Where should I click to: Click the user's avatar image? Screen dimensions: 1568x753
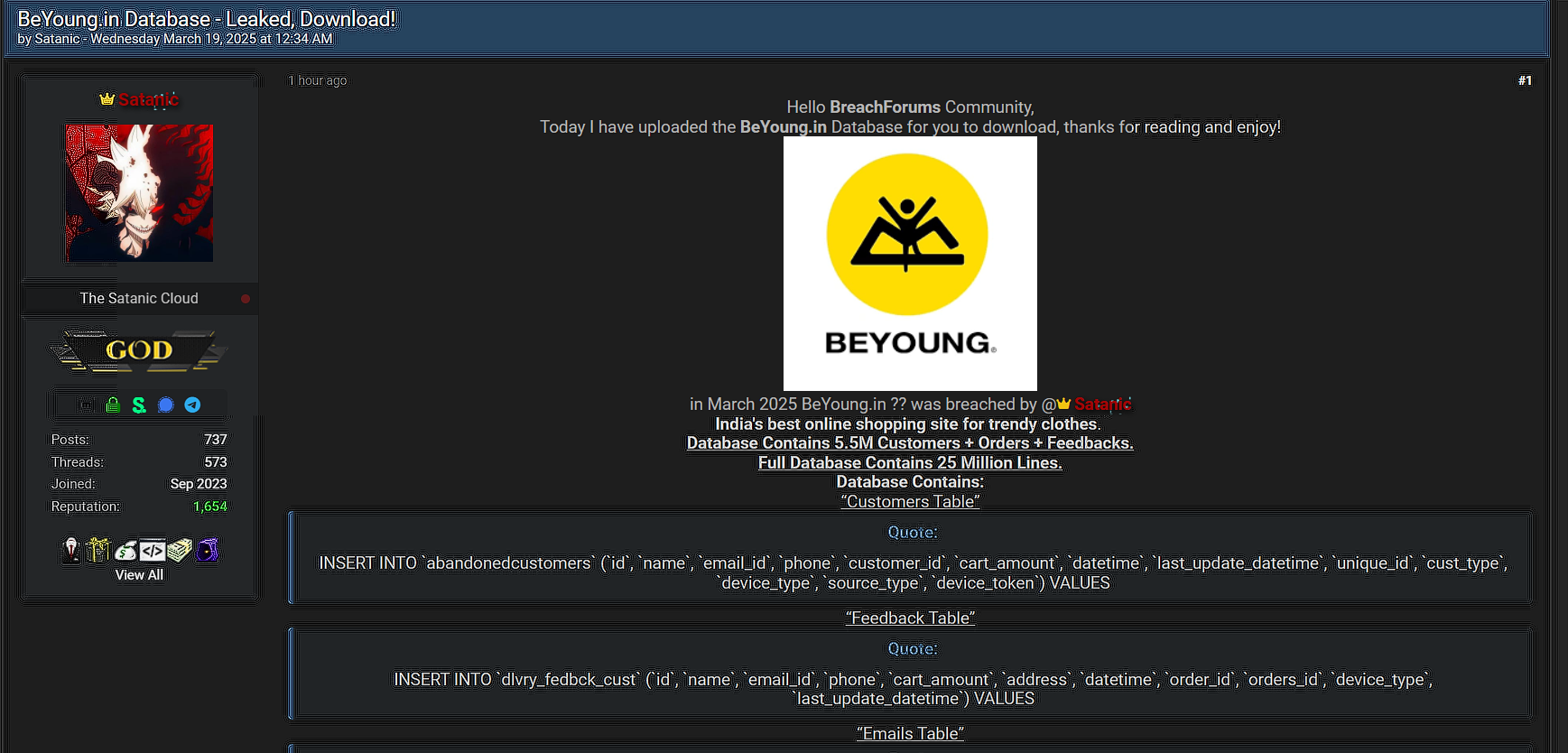pos(139,193)
